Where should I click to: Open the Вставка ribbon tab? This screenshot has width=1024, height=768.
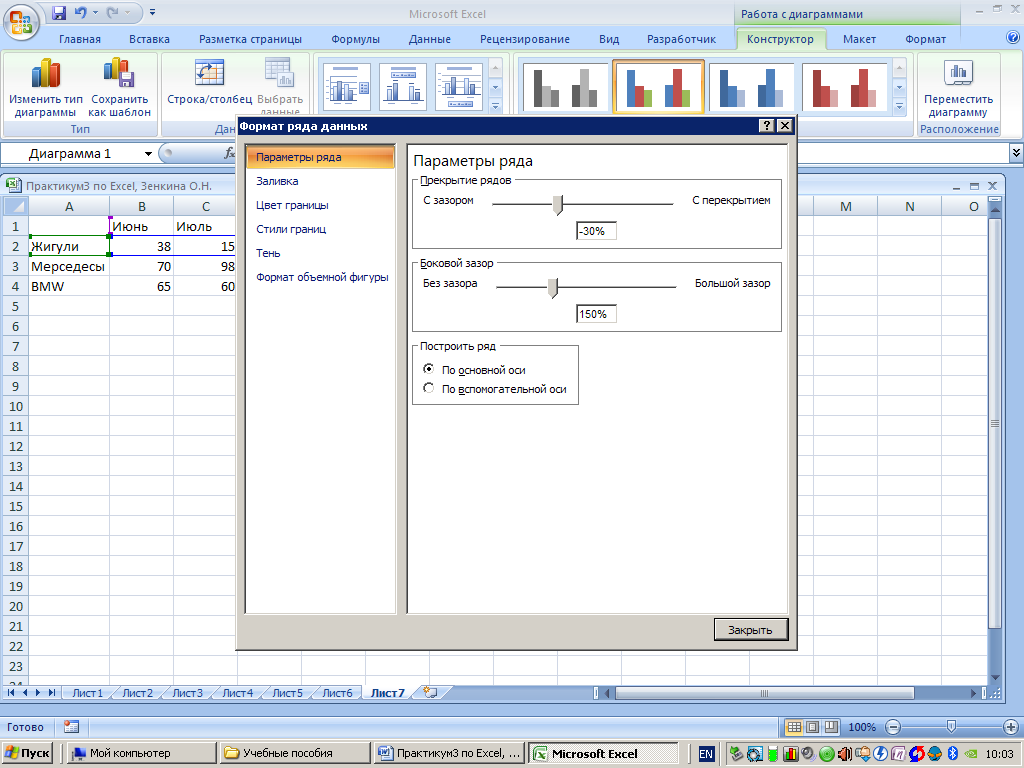click(x=149, y=39)
